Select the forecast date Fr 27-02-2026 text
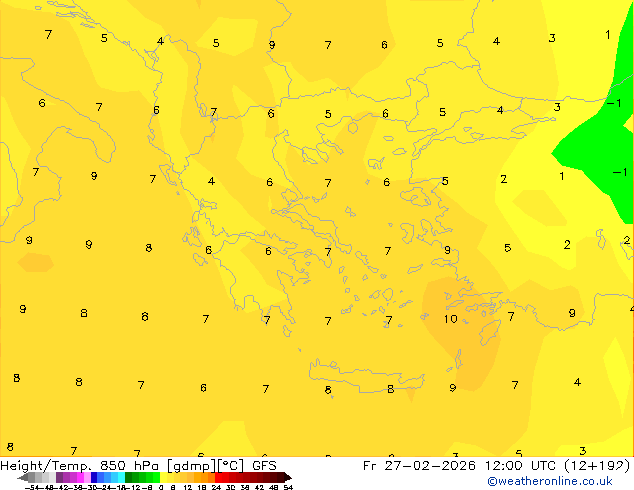The image size is (634, 490). point(419,466)
